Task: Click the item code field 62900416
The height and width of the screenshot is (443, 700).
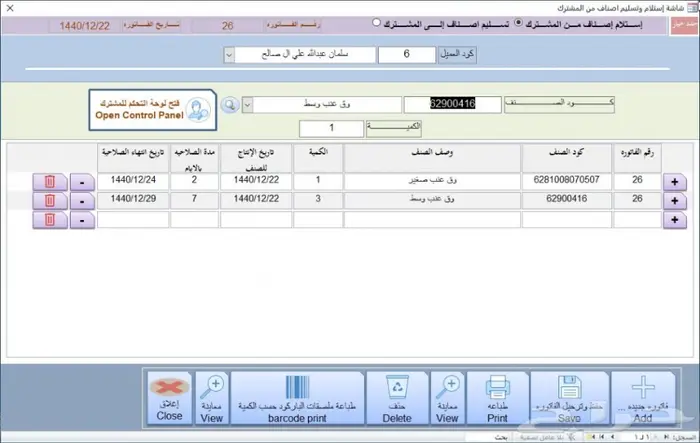Action: [453, 105]
